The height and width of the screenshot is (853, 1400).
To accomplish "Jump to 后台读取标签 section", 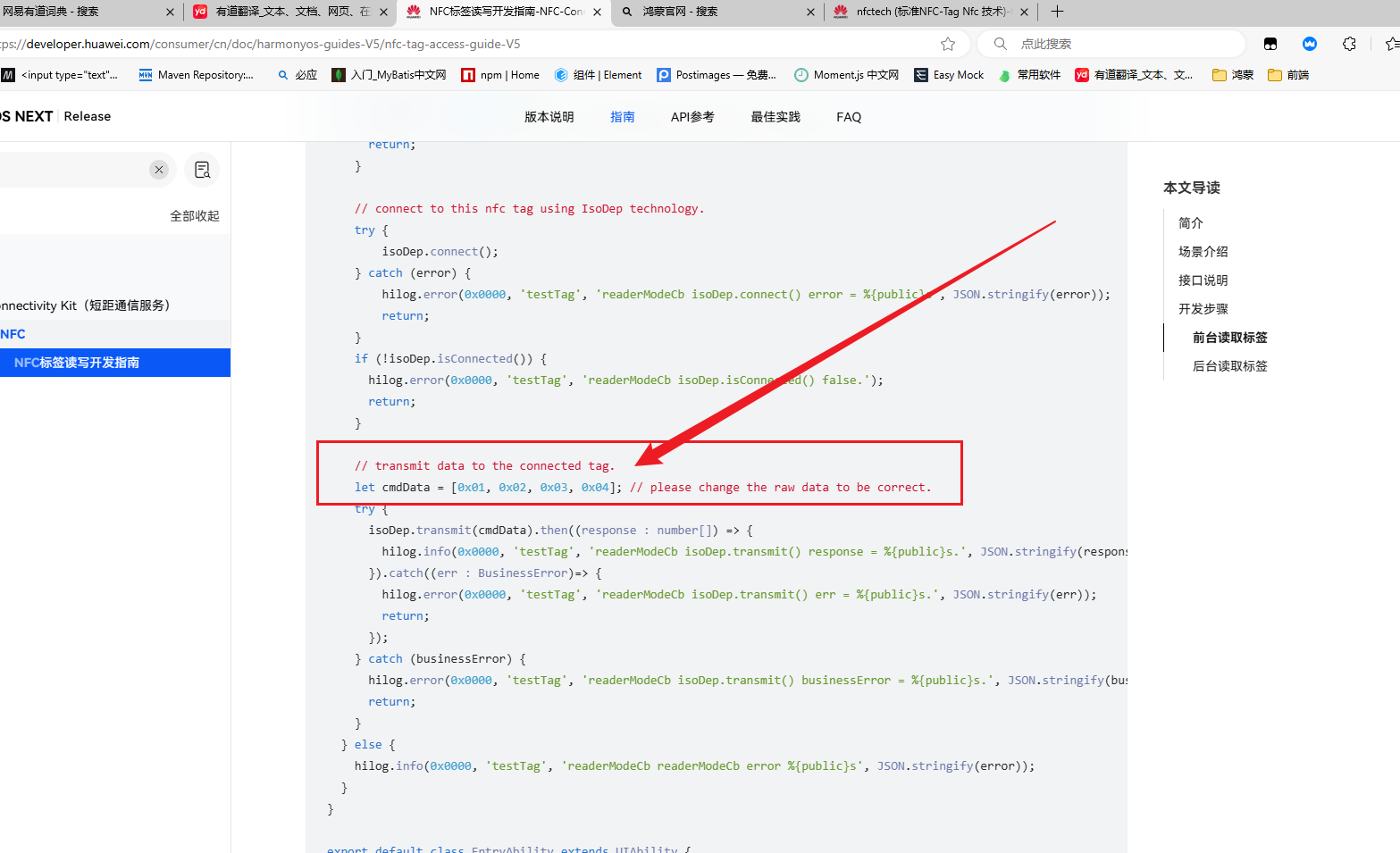I will [x=1230, y=366].
